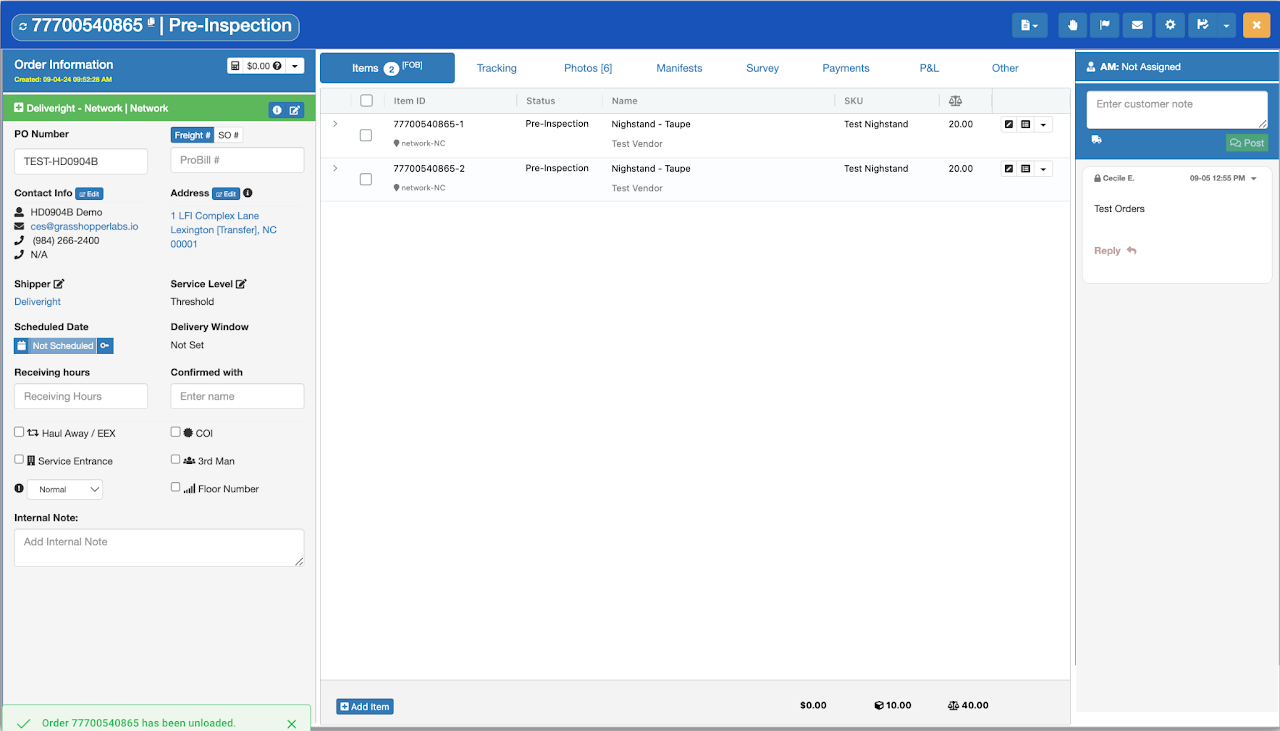1280x731 pixels.
Task: Click the flag icon in header
Action: pyautogui.click(x=1105, y=25)
